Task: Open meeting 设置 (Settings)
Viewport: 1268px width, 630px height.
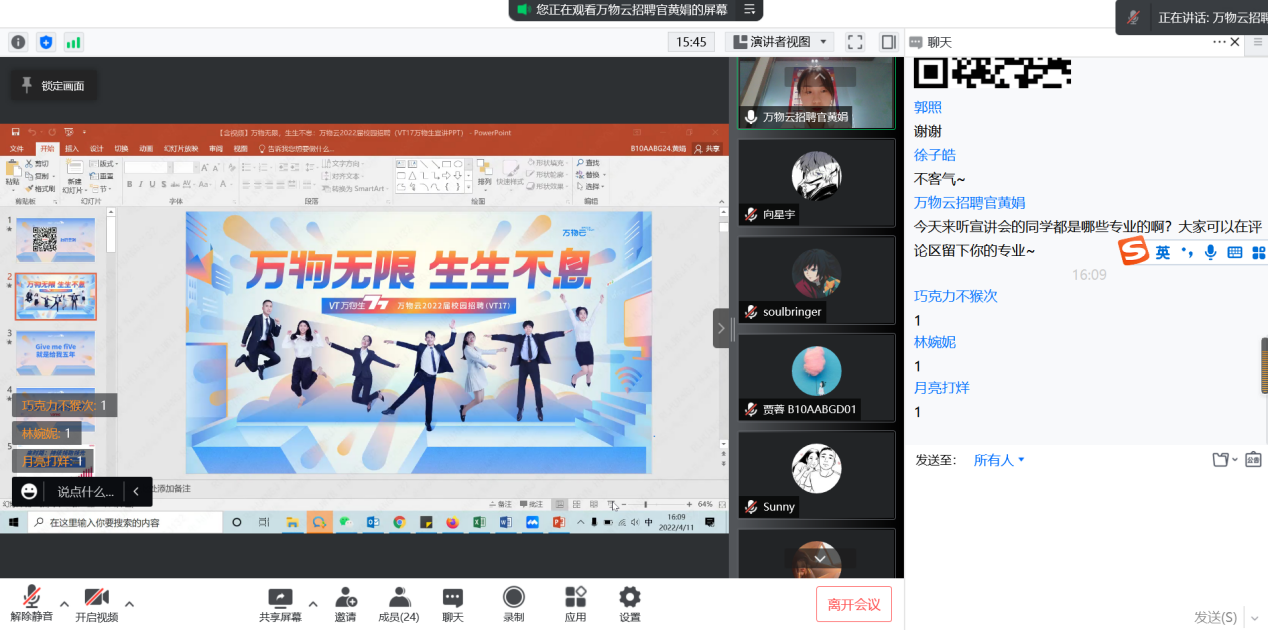Action: pos(629,597)
